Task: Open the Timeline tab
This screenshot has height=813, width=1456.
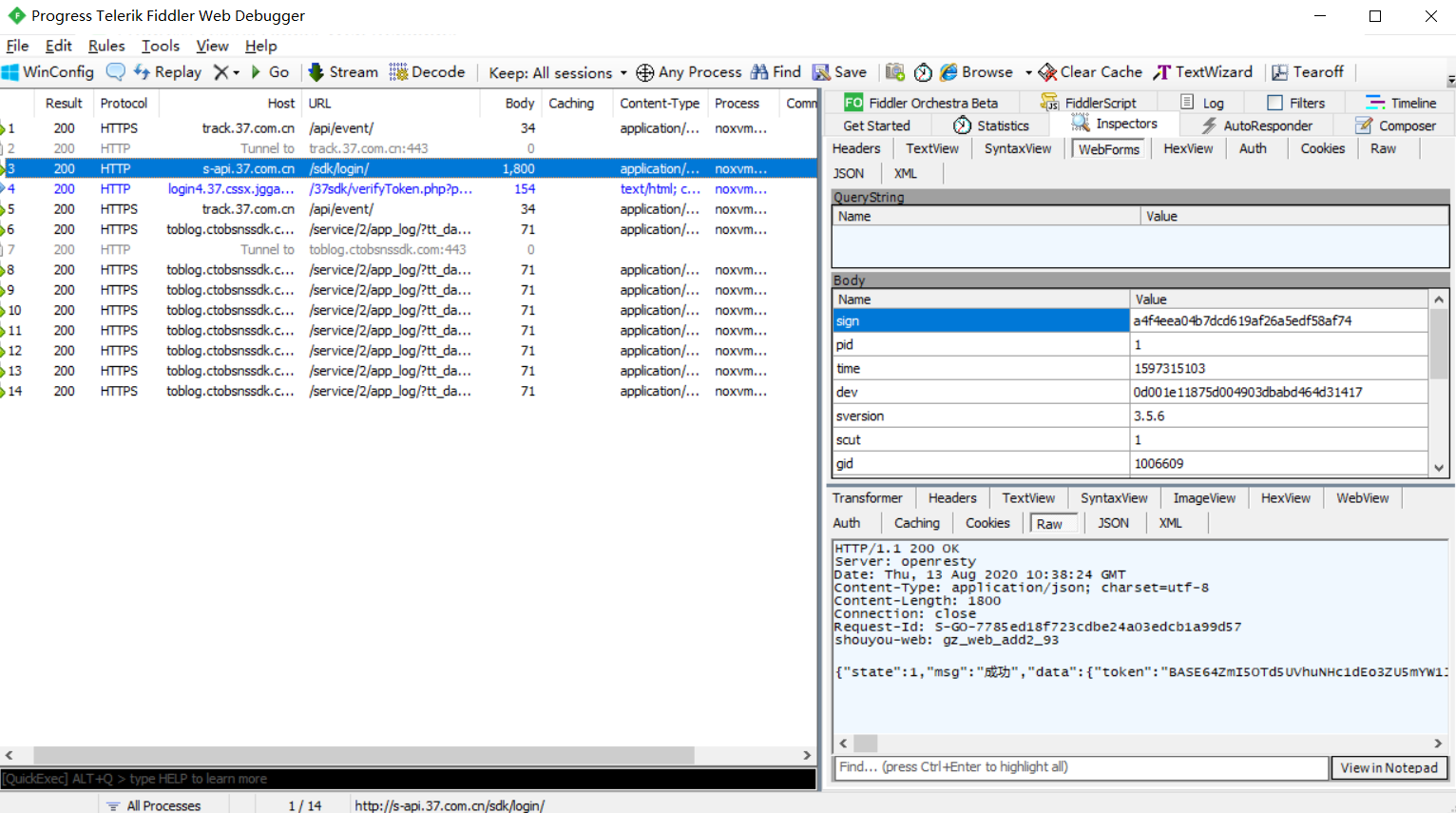Action: (x=1401, y=103)
